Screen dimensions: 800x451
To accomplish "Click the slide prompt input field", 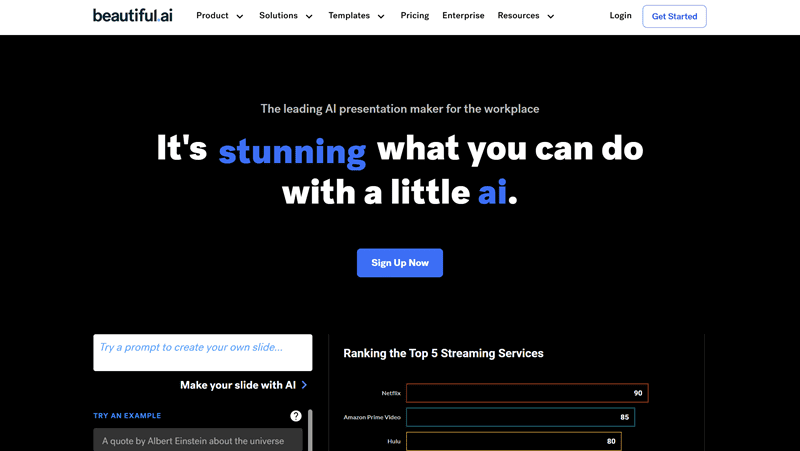I will pos(203,353).
